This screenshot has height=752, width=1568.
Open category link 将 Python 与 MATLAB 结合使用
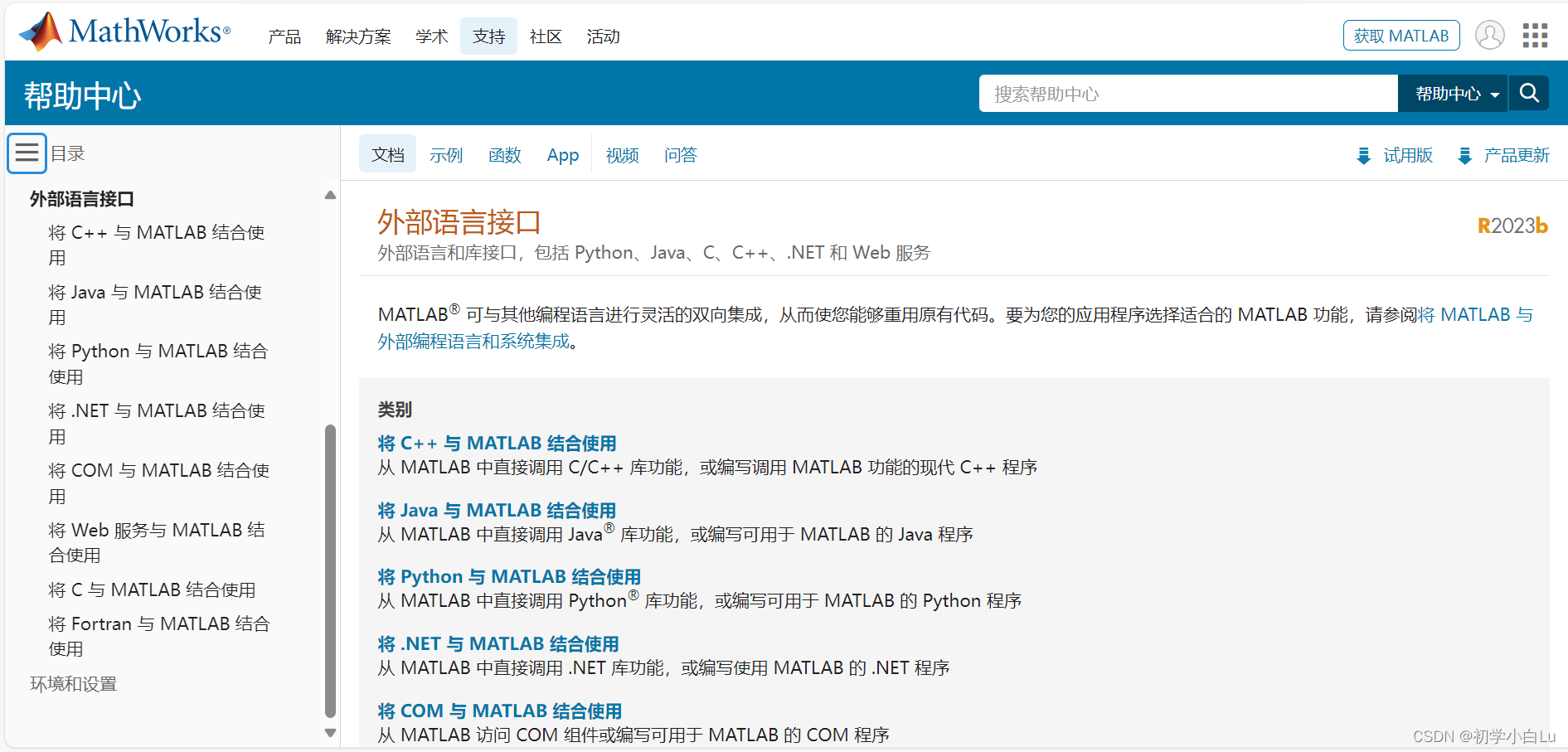pyautogui.click(x=509, y=577)
